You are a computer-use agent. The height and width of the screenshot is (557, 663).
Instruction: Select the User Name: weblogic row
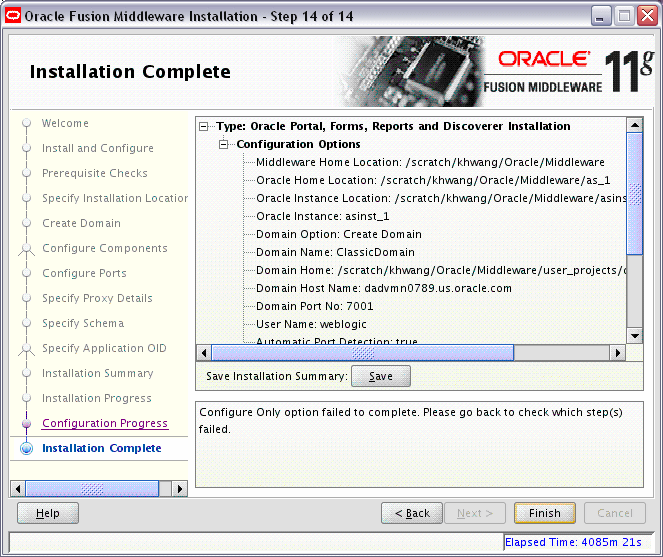(x=311, y=324)
